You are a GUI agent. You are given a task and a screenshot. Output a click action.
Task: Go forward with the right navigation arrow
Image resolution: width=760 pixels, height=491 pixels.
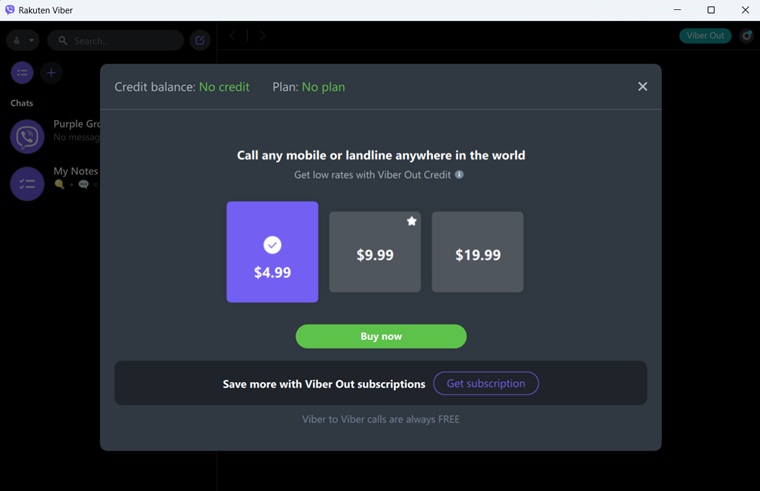coord(262,35)
